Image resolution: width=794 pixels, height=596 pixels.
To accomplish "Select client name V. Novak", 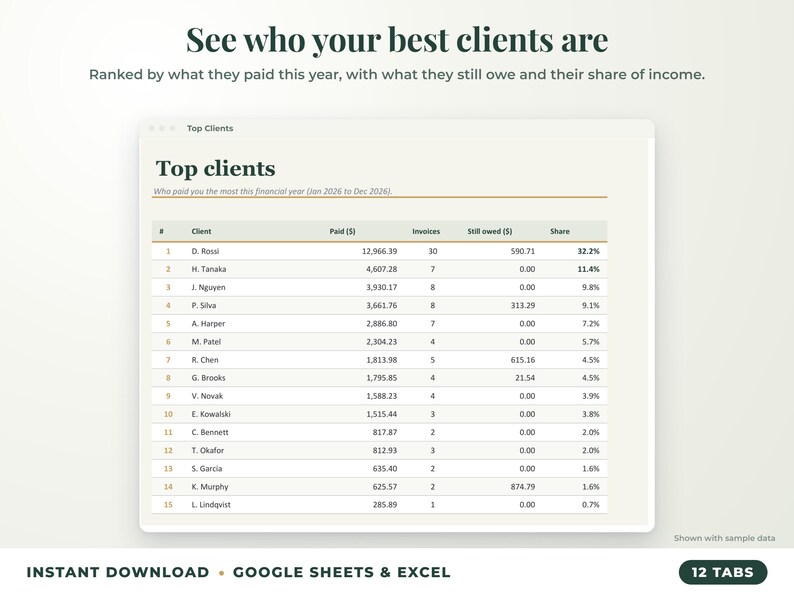I will [x=207, y=396].
